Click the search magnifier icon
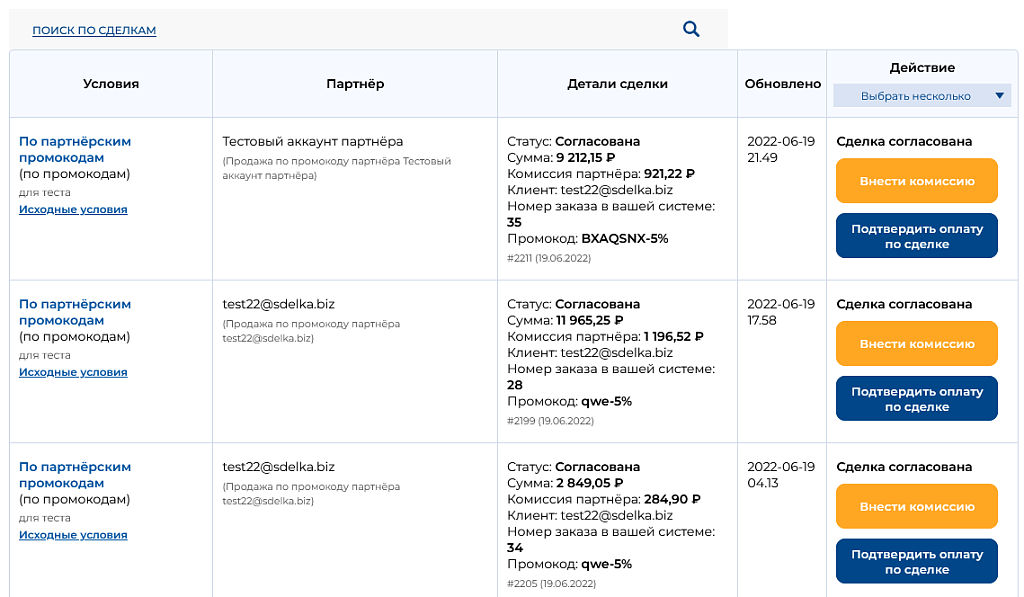Viewport: 1024px width, 597px height. pos(690,29)
